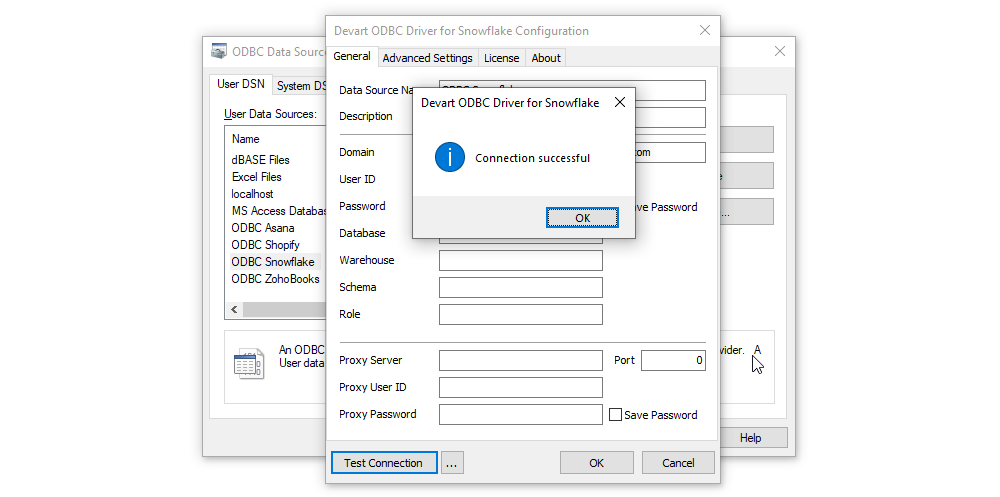The image size is (1000, 497).
Task: Select ODBC Asana data source
Action: click(263, 228)
